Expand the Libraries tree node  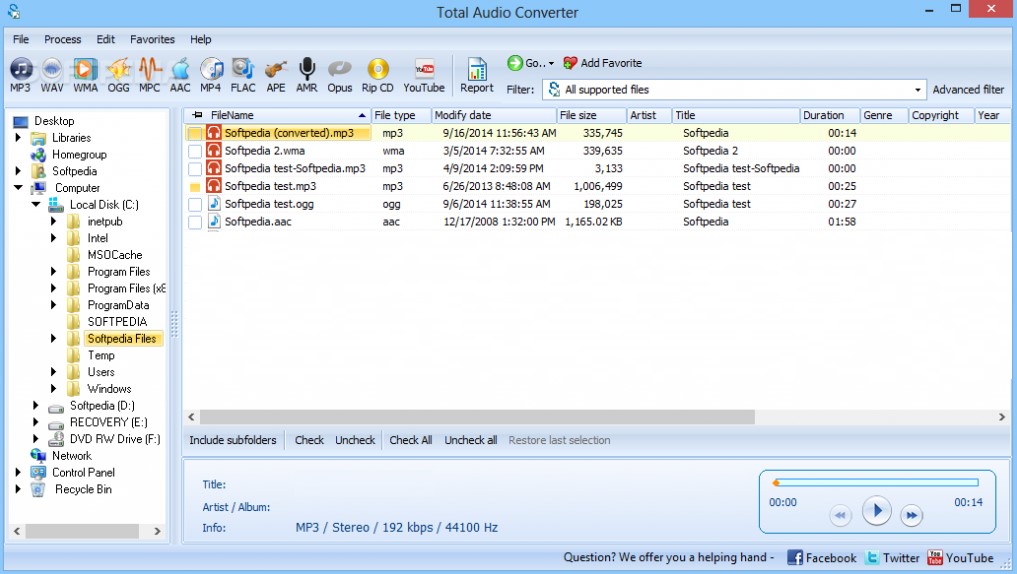pyautogui.click(x=18, y=138)
